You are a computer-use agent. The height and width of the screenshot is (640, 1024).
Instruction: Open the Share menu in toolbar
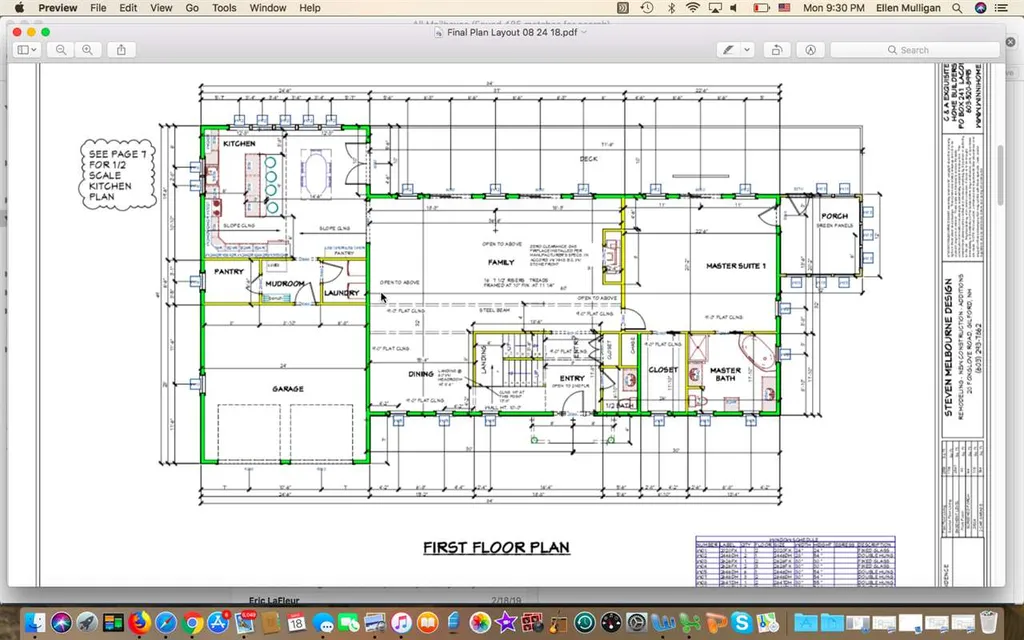pyautogui.click(x=121, y=50)
